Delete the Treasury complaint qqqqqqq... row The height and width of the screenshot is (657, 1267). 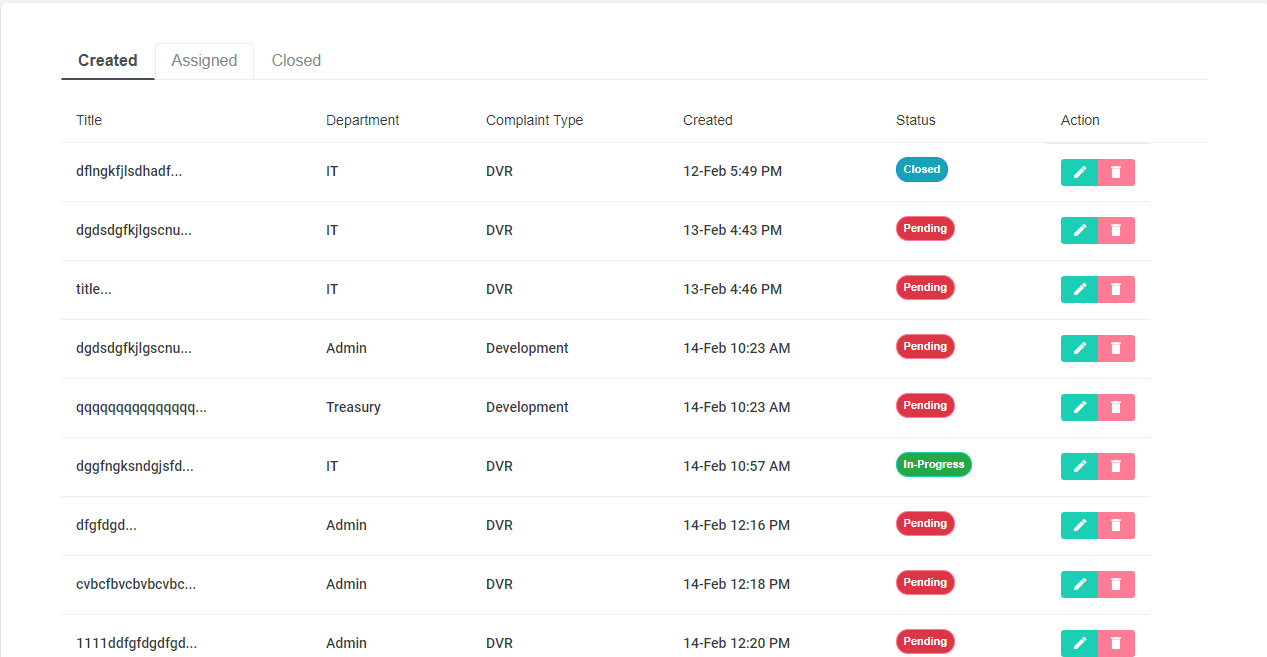tap(1116, 408)
